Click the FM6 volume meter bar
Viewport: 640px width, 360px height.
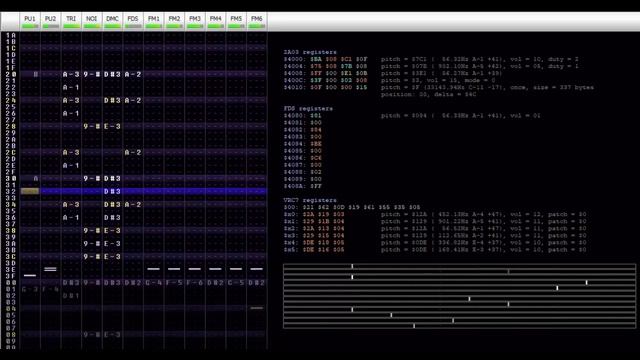(x=257, y=27)
